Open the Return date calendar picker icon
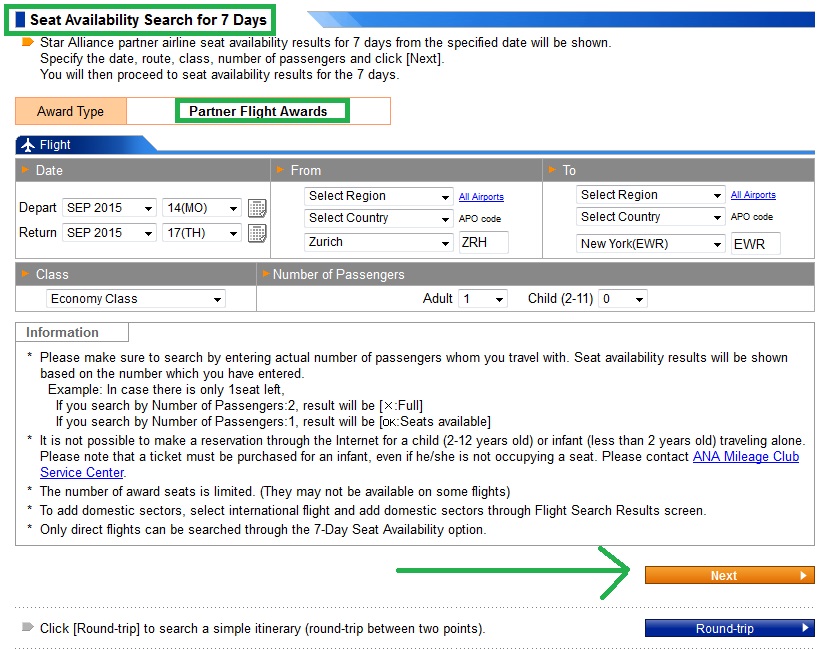Image resolution: width=824 pixels, height=649 pixels. click(x=257, y=233)
